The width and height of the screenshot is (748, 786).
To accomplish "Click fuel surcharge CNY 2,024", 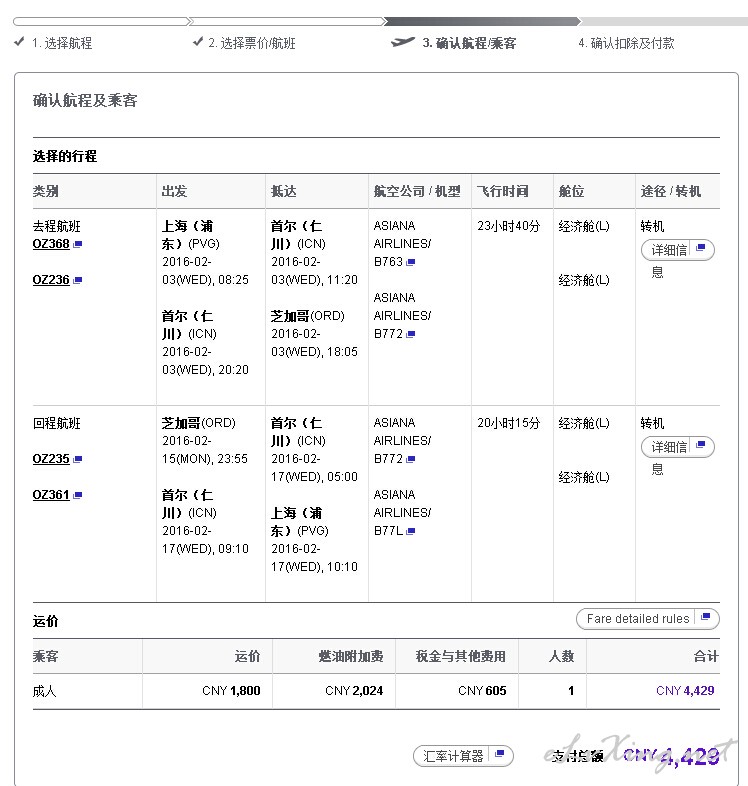I will (x=354, y=691).
